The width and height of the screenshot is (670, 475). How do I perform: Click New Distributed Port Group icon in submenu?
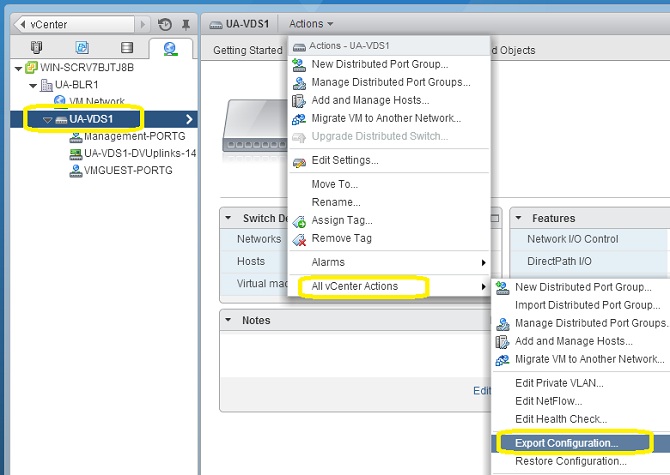(502, 287)
